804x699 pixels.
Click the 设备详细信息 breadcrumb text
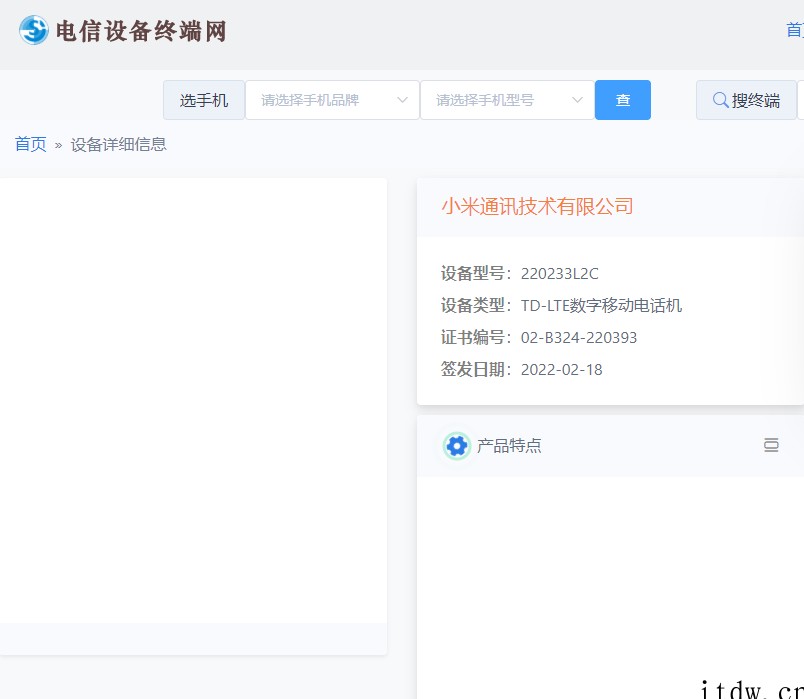tap(118, 144)
